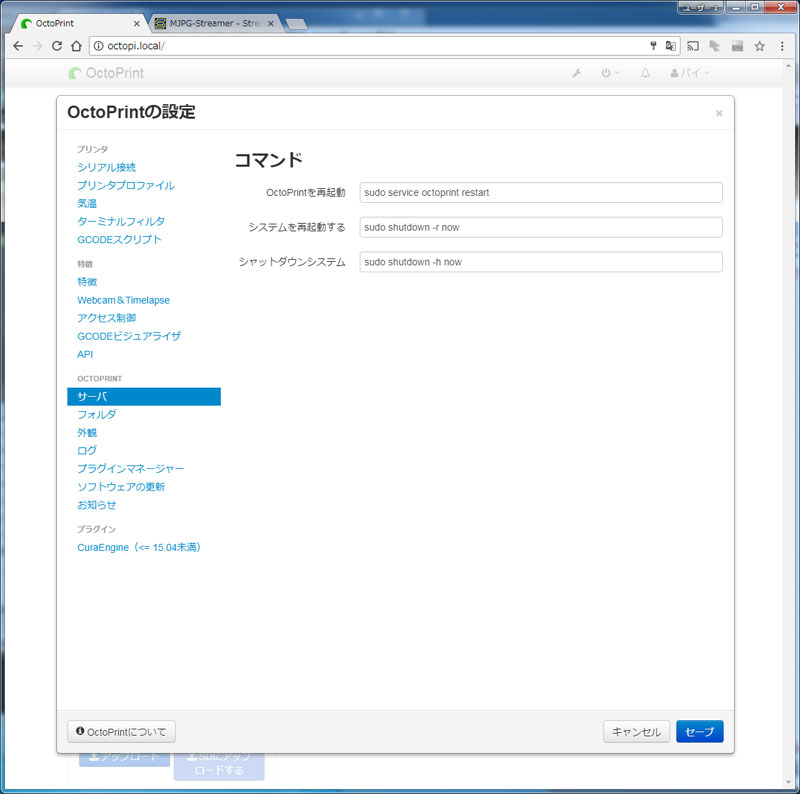Open ログ settings section

point(87,451)
